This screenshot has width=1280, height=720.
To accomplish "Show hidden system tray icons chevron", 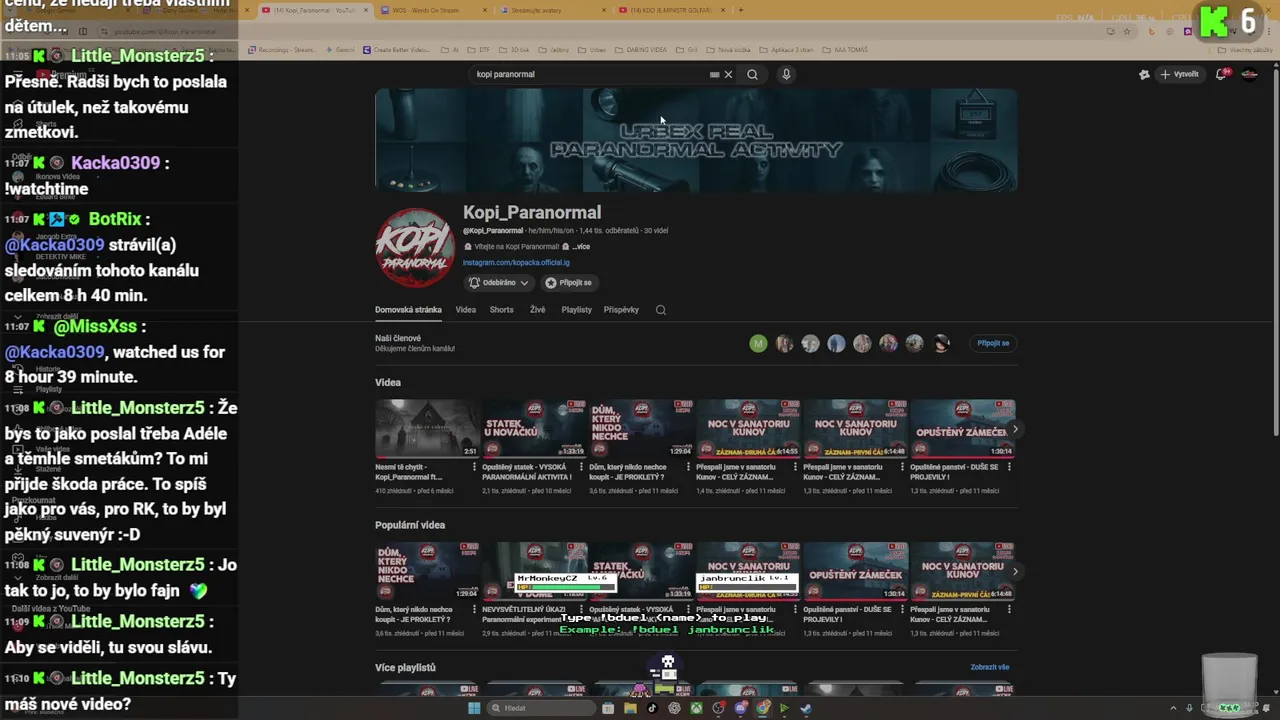I will 1174,708.
